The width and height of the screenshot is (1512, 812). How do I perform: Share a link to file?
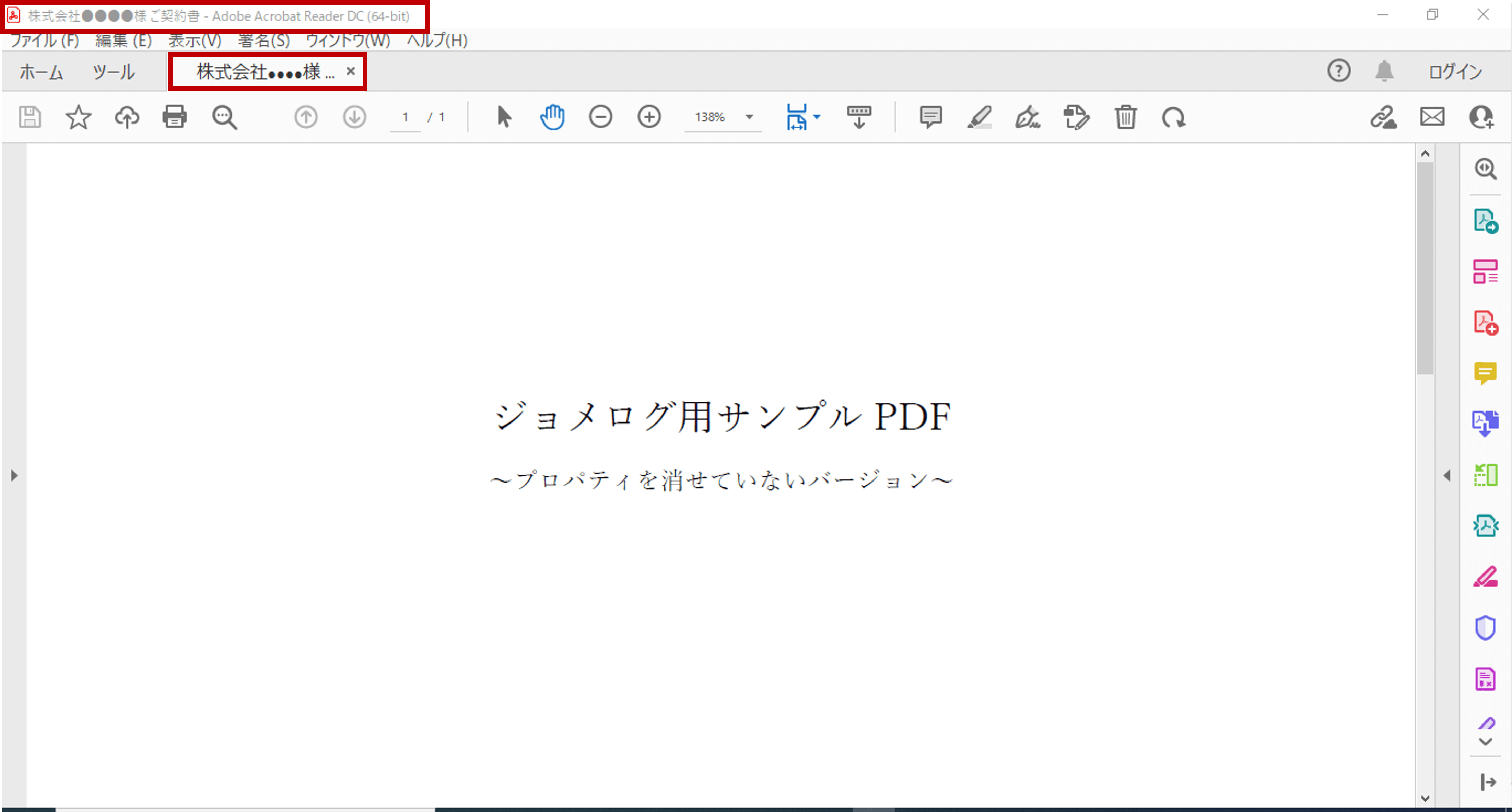click(1383, 117)
